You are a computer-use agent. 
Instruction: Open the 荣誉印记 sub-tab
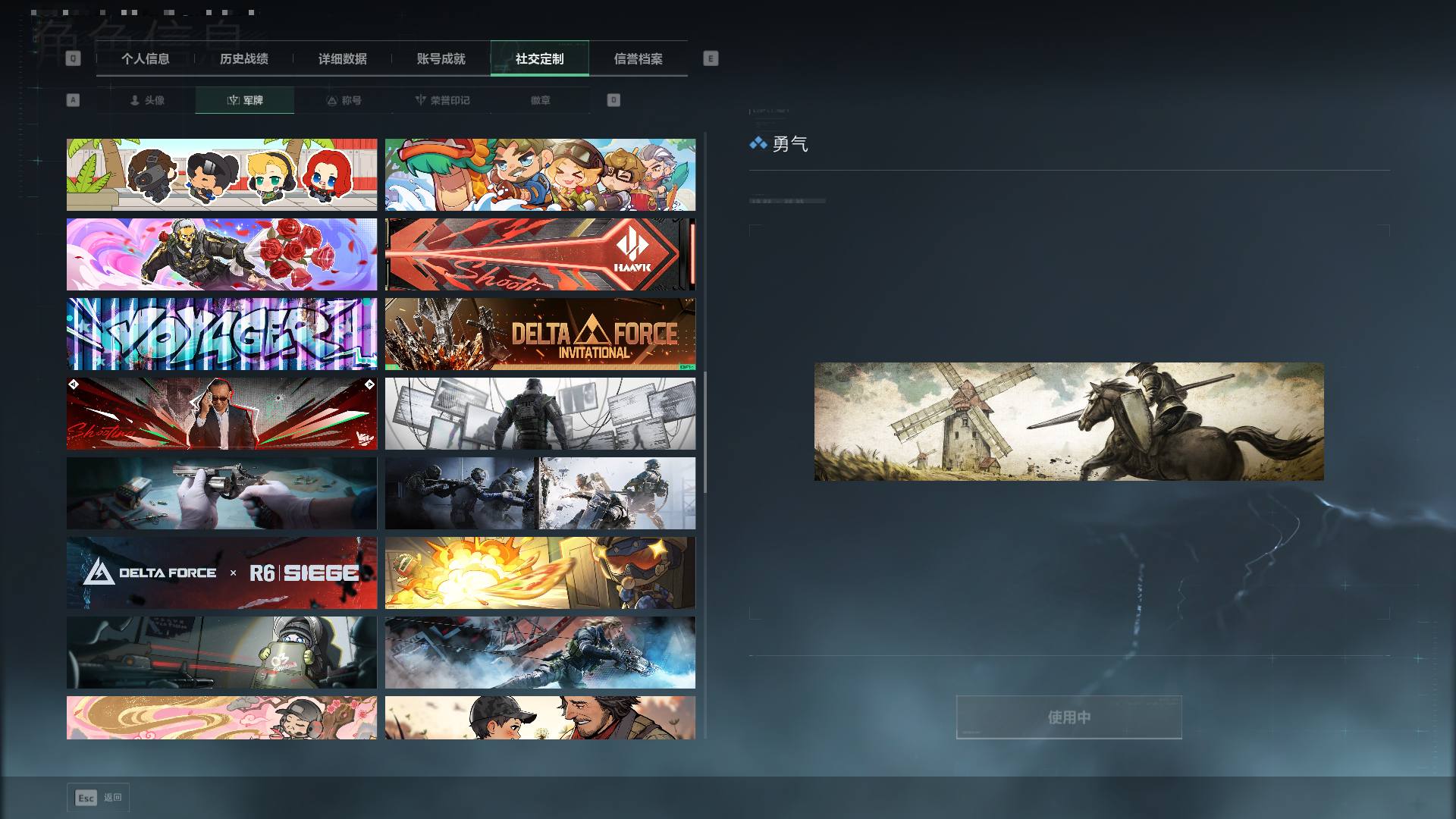tap(442, 100)
